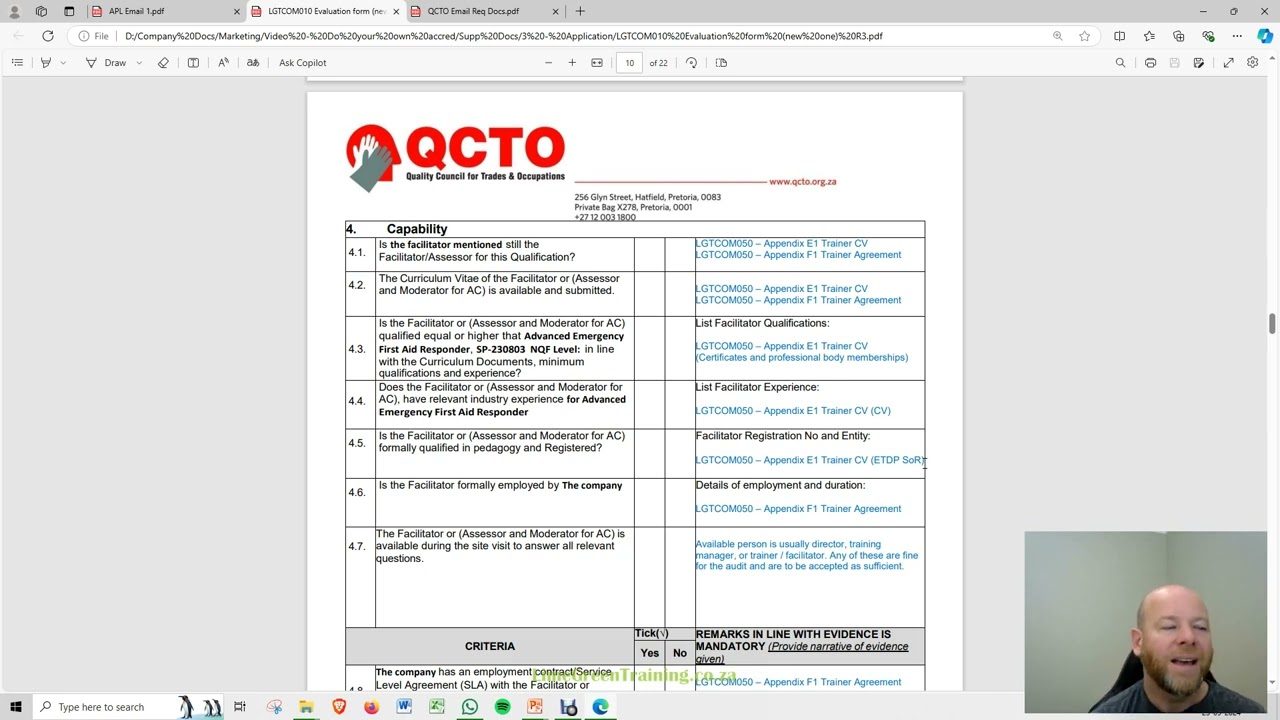Viewport: 1280px width, 720px height.
Task: Switch to QCTO Email Req Docs.pdf tab
Action: point(485,11)
